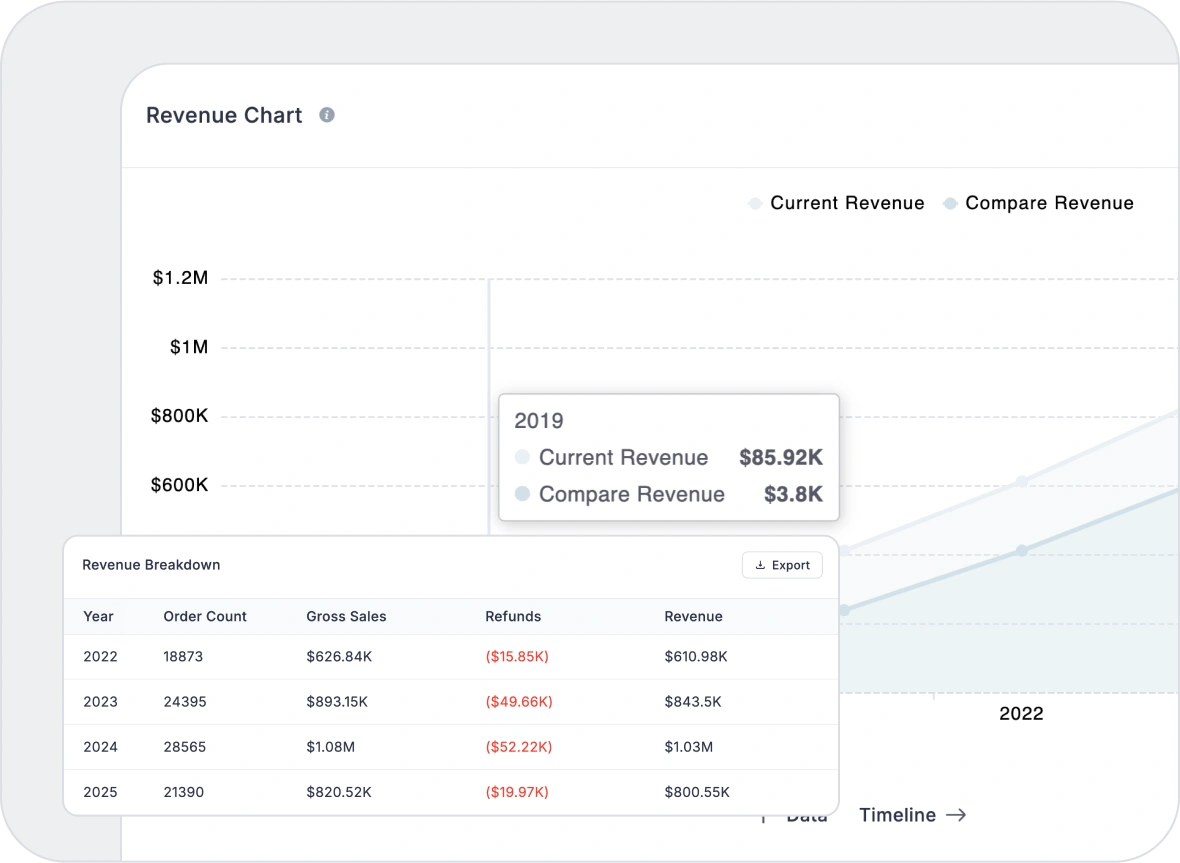The width and height of the screenshot is (1180, 863).
Task: Select the Compare Revenue legend dot
Action: coord(949,203)
